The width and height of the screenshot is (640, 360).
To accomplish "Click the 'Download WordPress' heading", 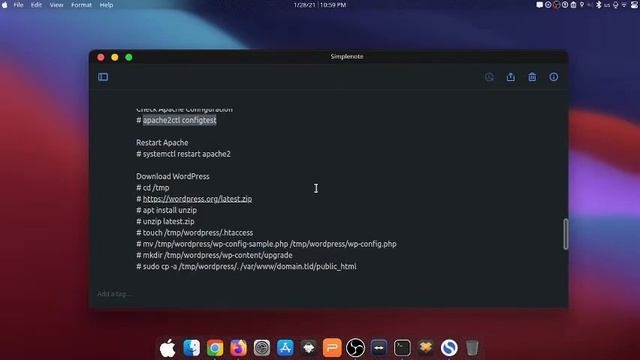I will click(x=173, y=176).
